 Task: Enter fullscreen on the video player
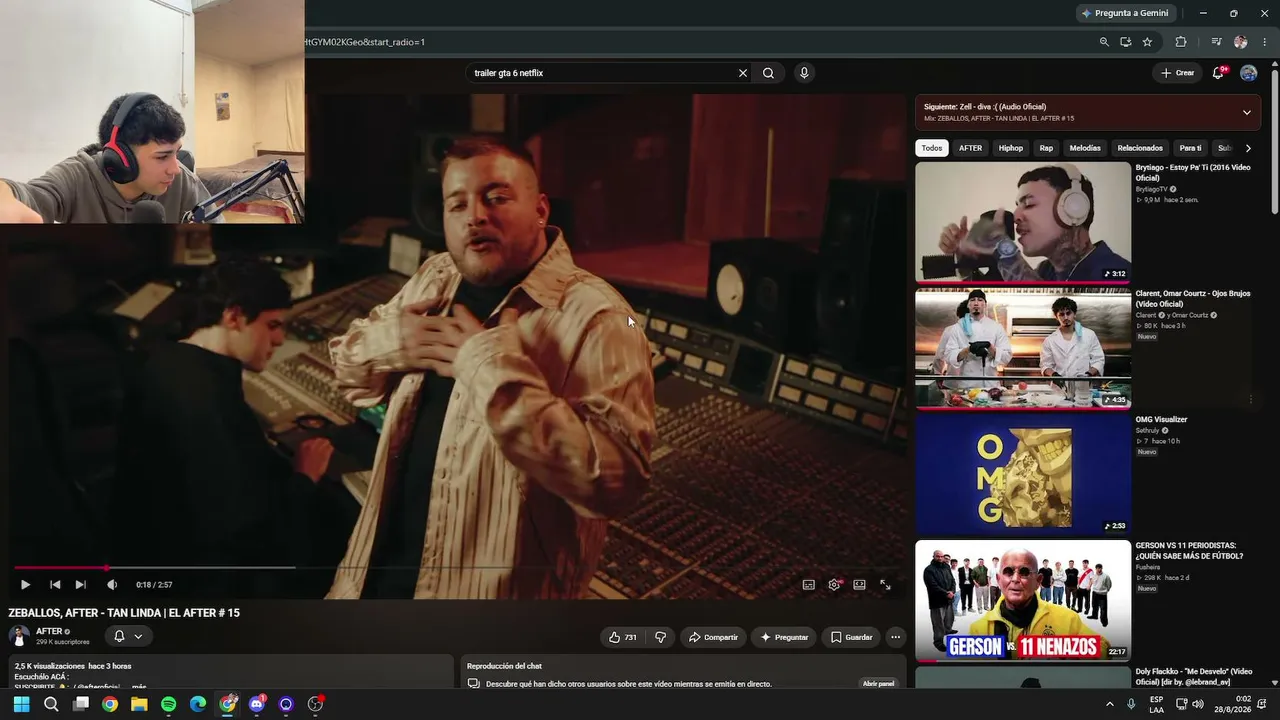point(885,585)
